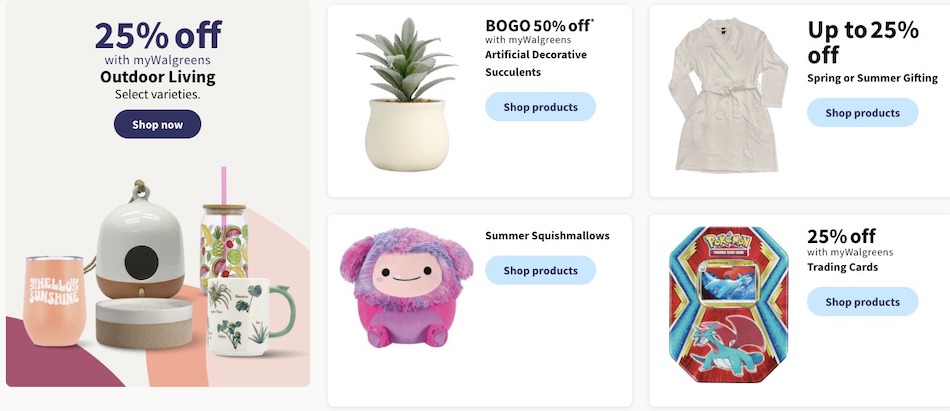
Task: Shop products for Trading Cards
Action: 862,302
